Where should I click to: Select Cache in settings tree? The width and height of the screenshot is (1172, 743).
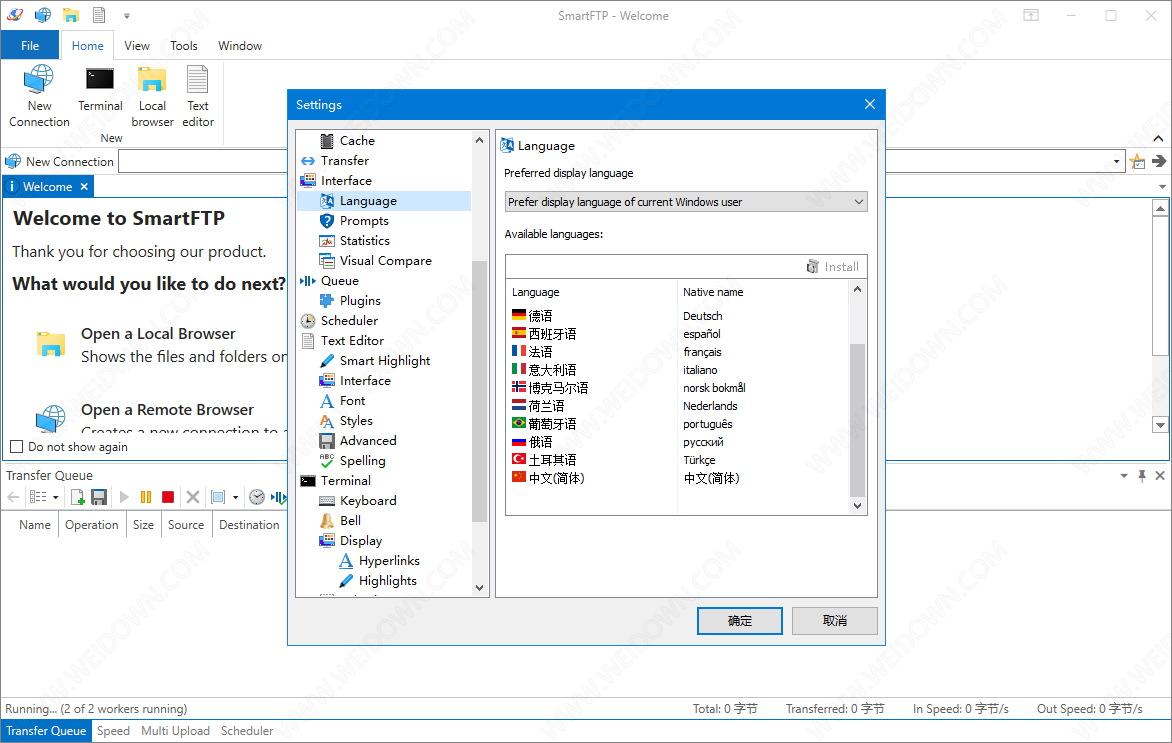(357, 141)
